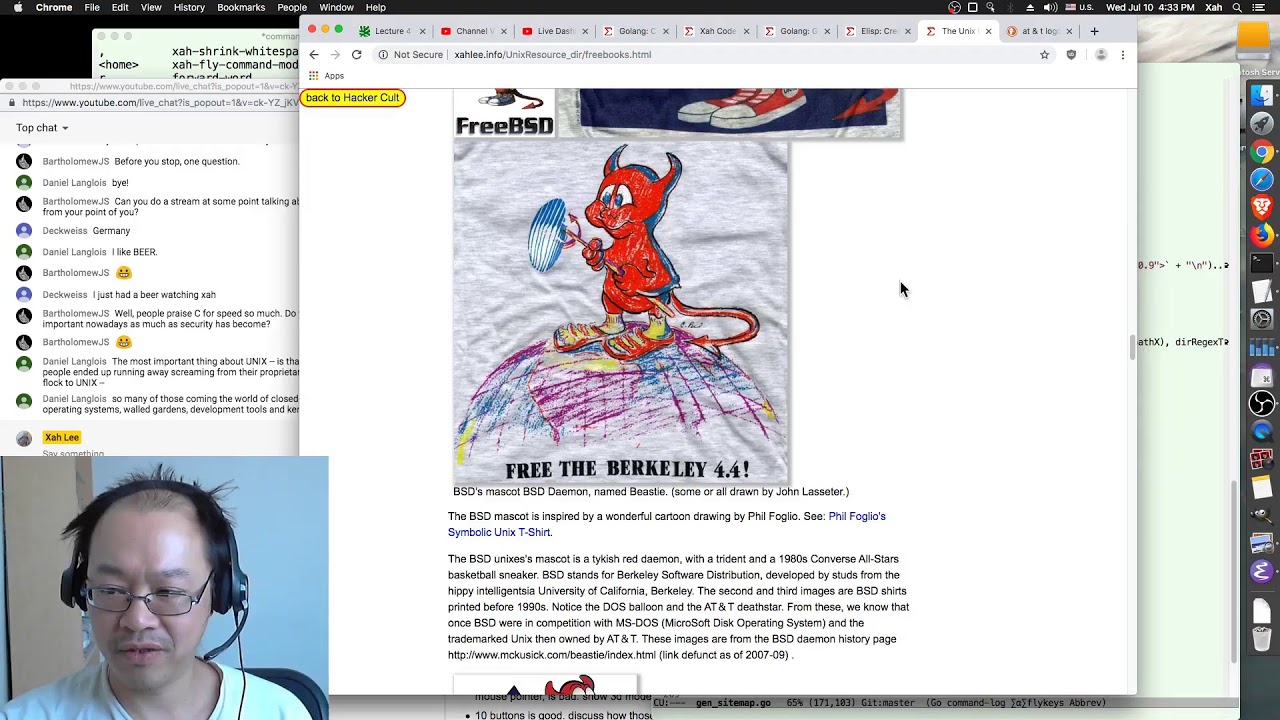Open the uBlock shield extension icon
The width and height of the screenshot is (1280, 720).
click(x=1071, y=55)
